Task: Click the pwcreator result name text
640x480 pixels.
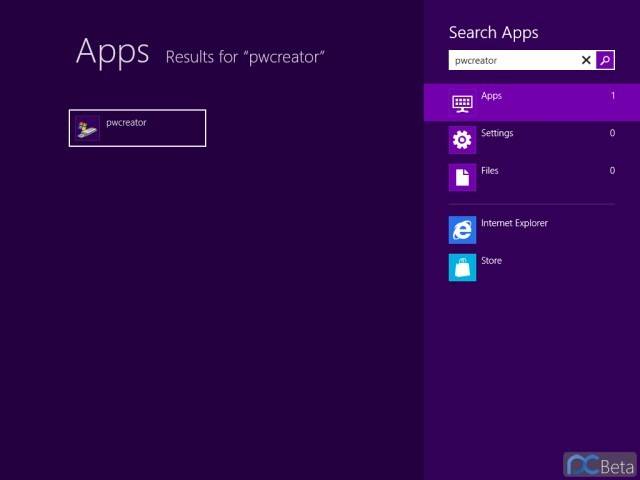Action: click(126, 123)
